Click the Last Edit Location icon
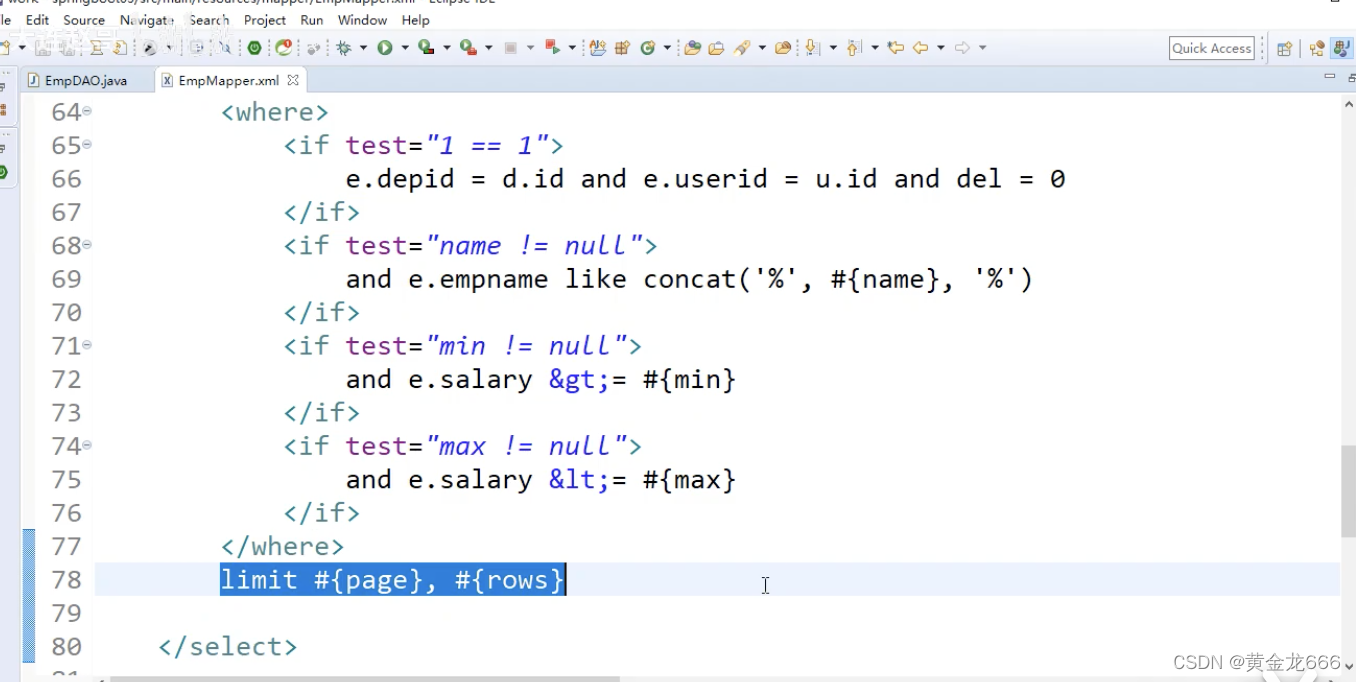Image resolution: width=1356 pixels, height=682 pixels. pyautogui.click(x=896, y=48)
